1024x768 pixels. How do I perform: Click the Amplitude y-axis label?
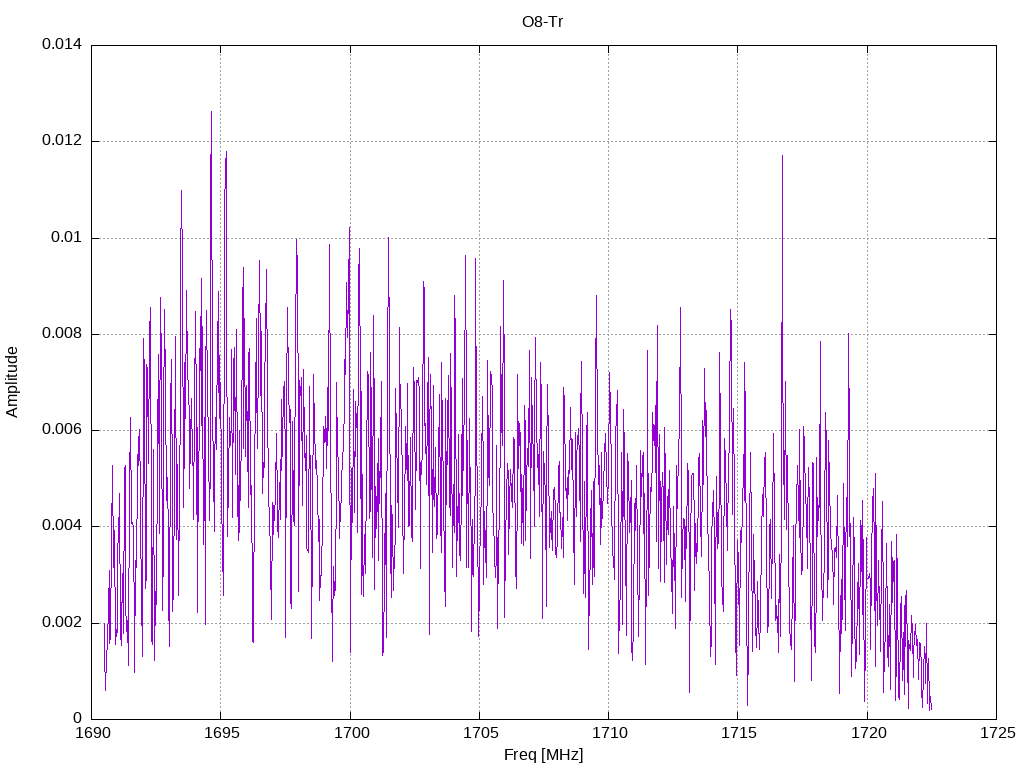(12, 382)
